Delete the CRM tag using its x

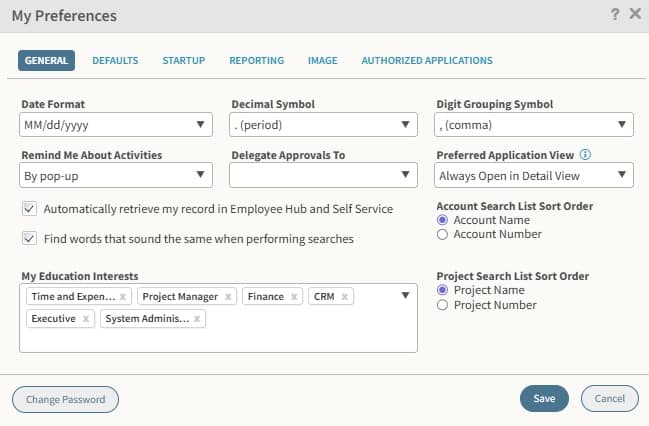pyautogui.click(x=345, y=297)
